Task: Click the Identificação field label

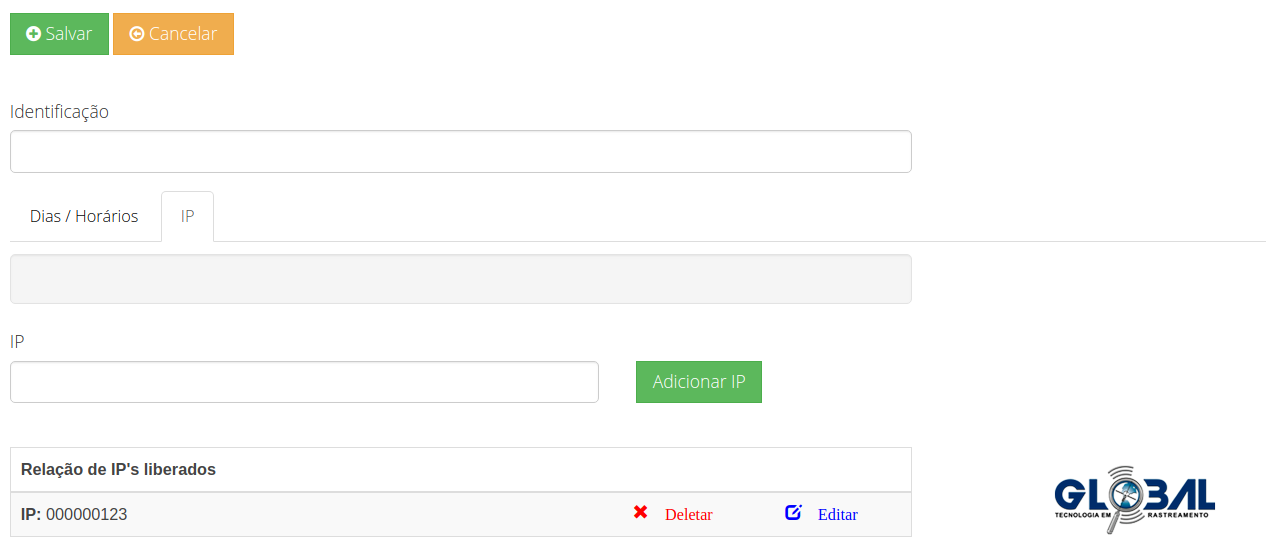Action: click(x=59, y=111)
